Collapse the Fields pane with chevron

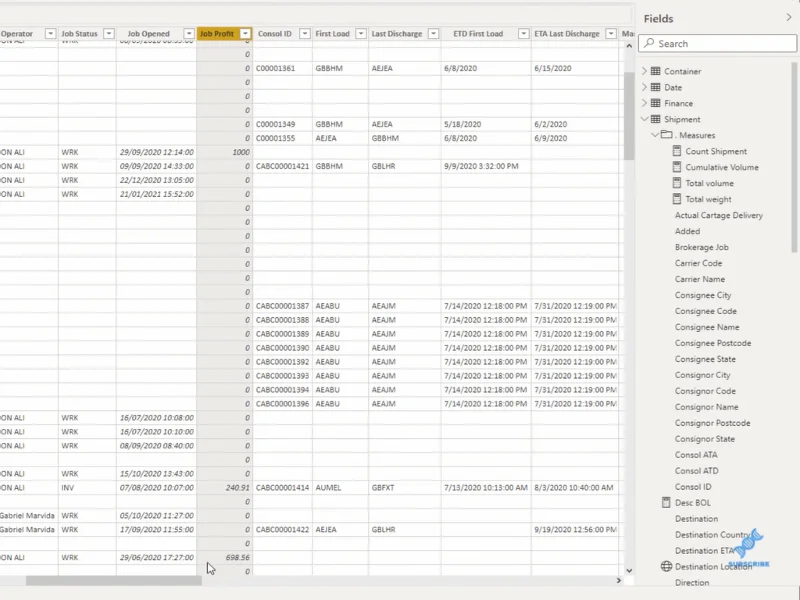click(789, 18)
